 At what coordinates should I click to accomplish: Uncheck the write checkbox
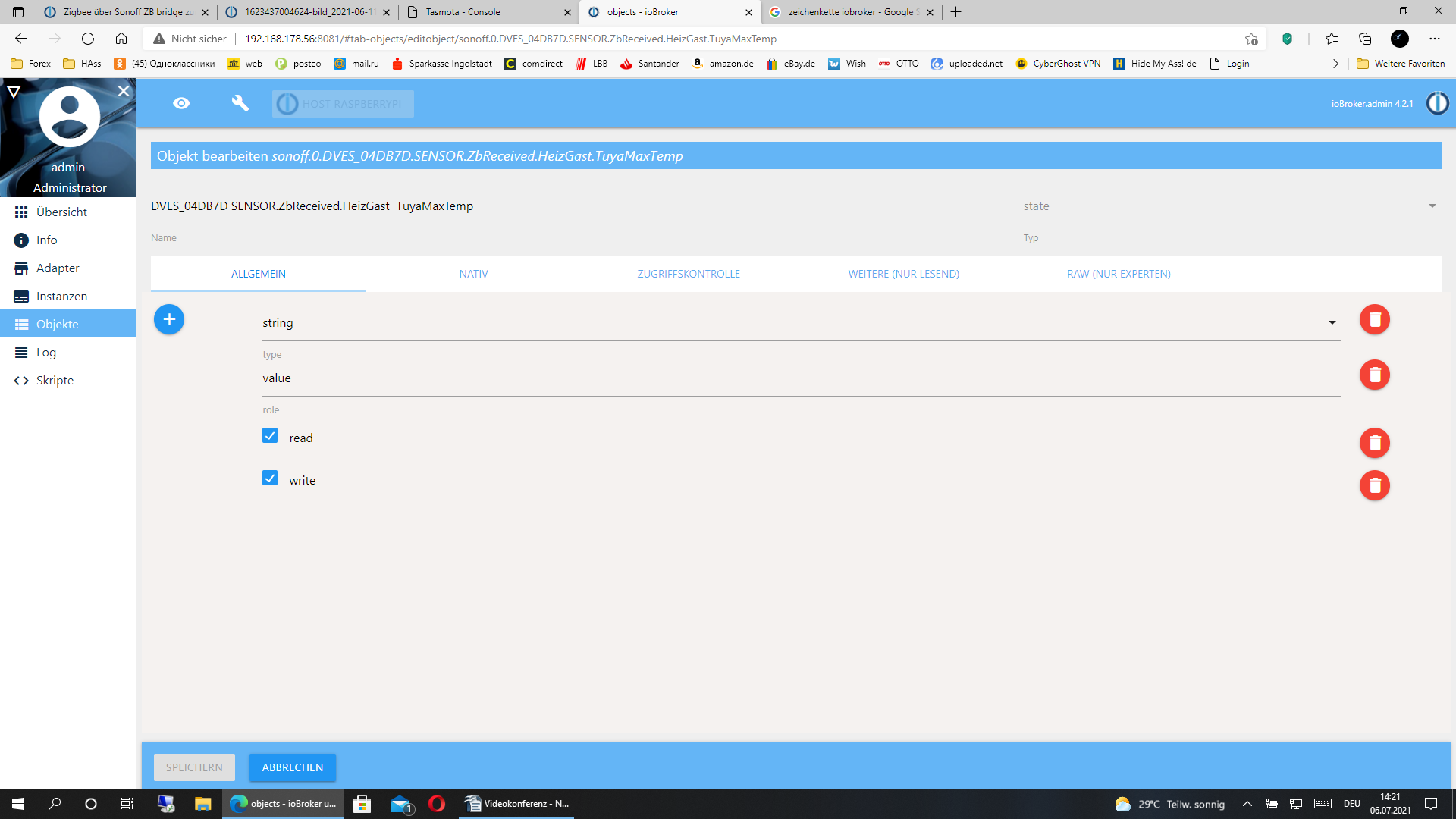[x=270, y=479]
